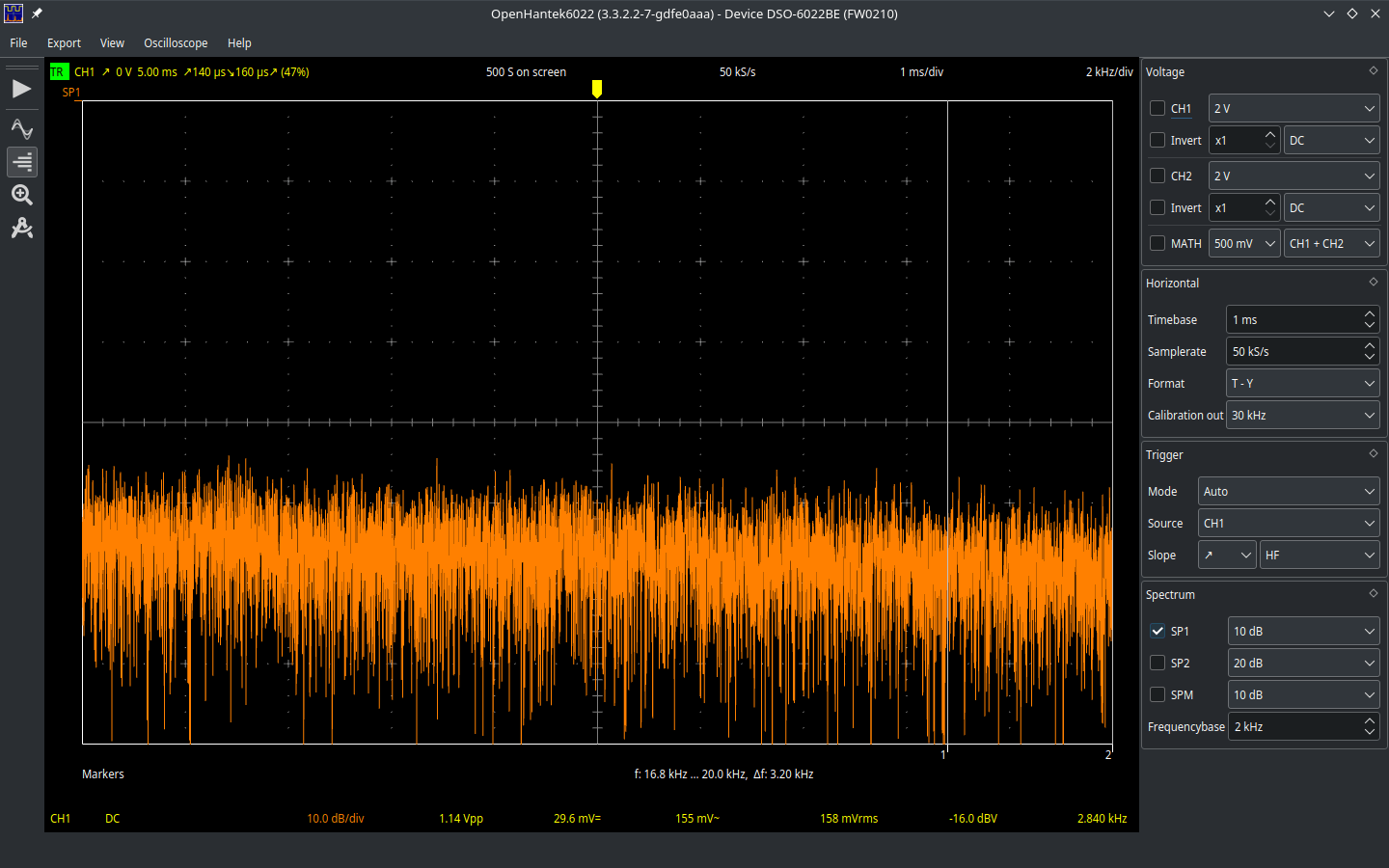This screenshot has width=1389, height=868.
Task: Click the 500 S on screen readout
Action: click(526, 71)
